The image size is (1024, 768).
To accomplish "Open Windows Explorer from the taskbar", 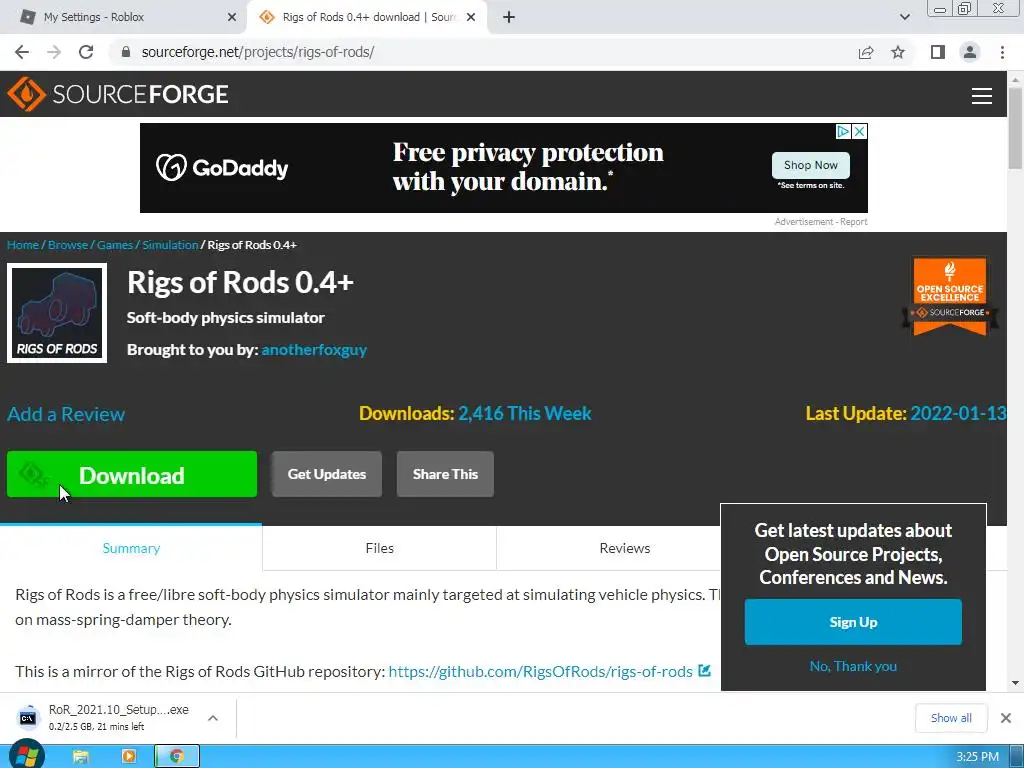I will [x=81, y=756].
